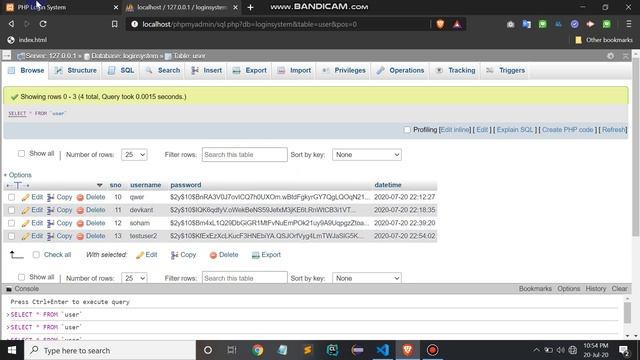Open Visual Studio Code from the taskbar

point(382,350)
